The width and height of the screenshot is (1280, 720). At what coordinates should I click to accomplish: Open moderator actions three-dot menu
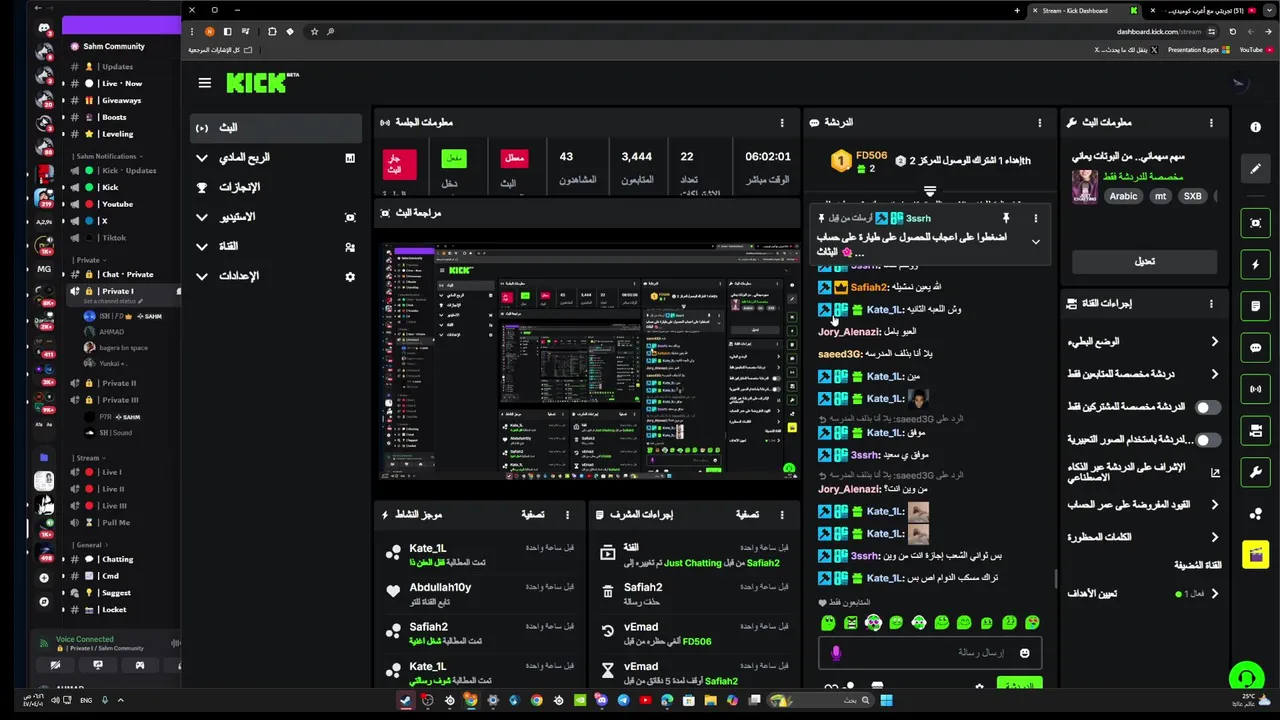pos(782,515)
